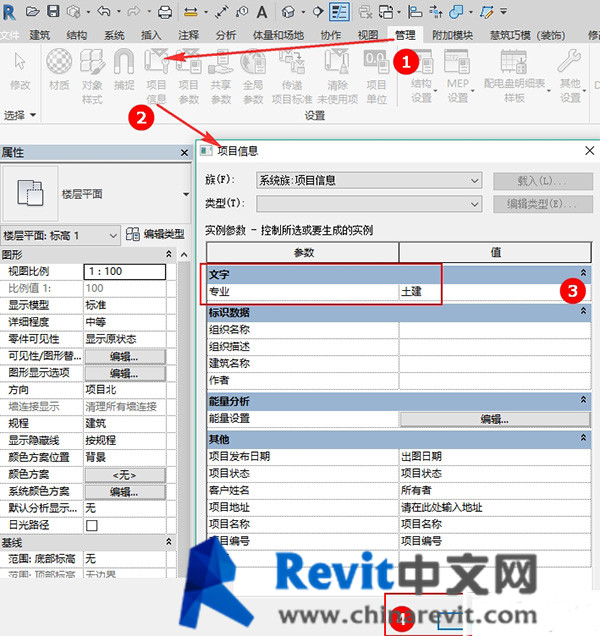Image resolution: width=600 pixels, height=636 pixels.
Task: Collapse the Underlay (基线) section in Properties
Action: click(x=169, y=542)
